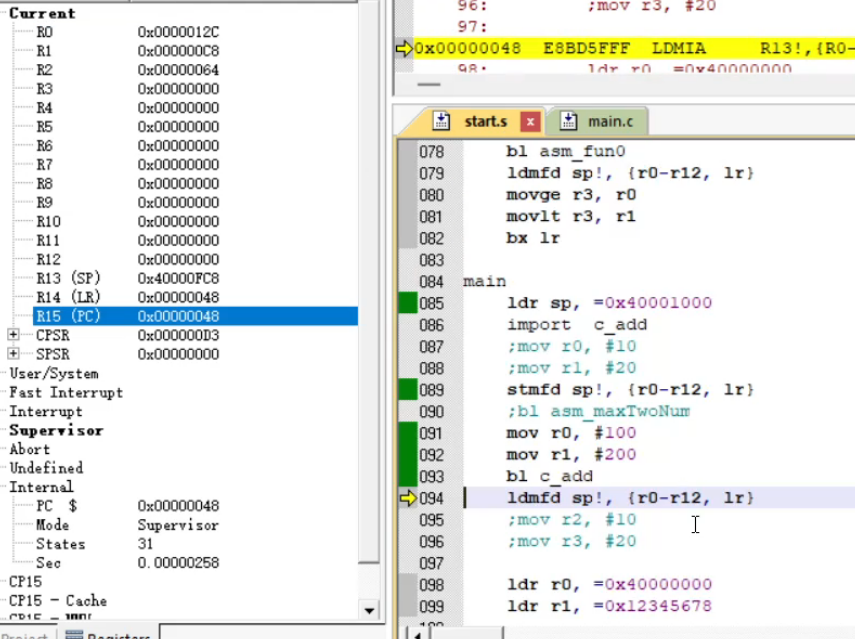Image resolution: width=855 pixels, height=639 pixels.
Task: Click the bx lr instruction
Action: pyautogui.click(x=533, y=238)
